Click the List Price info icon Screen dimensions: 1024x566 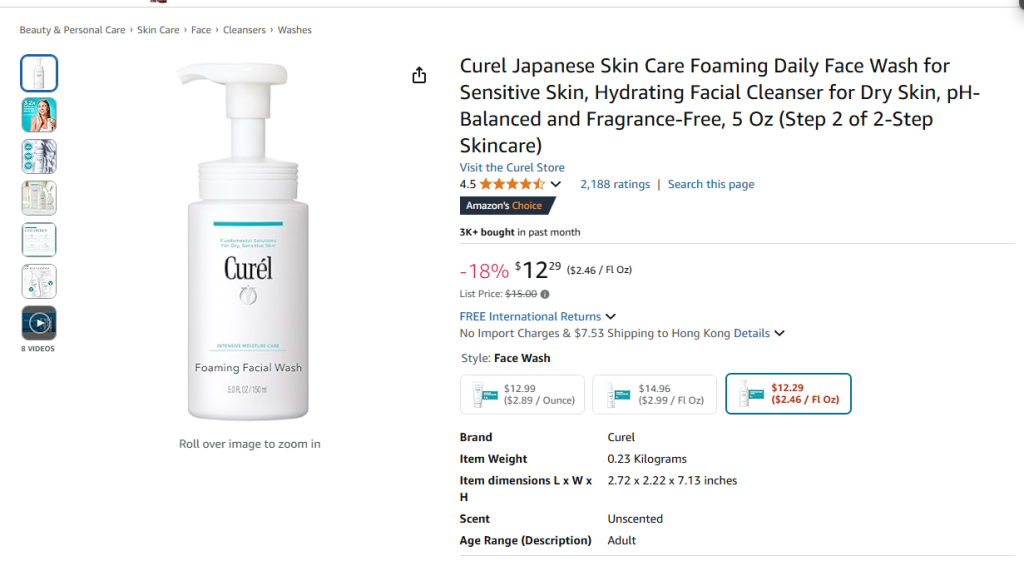pyautogui.click(x=545, y=294)
